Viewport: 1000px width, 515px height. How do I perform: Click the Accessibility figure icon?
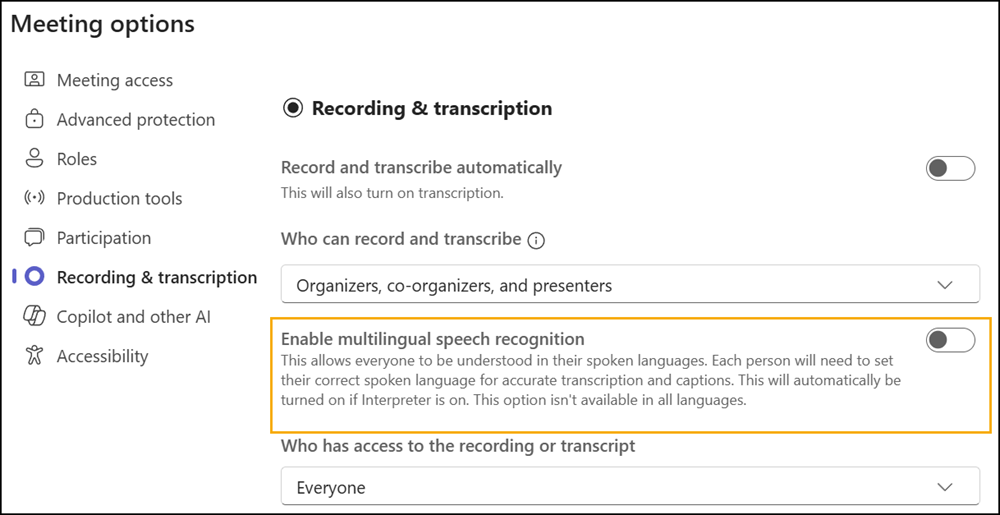(35, 356)
